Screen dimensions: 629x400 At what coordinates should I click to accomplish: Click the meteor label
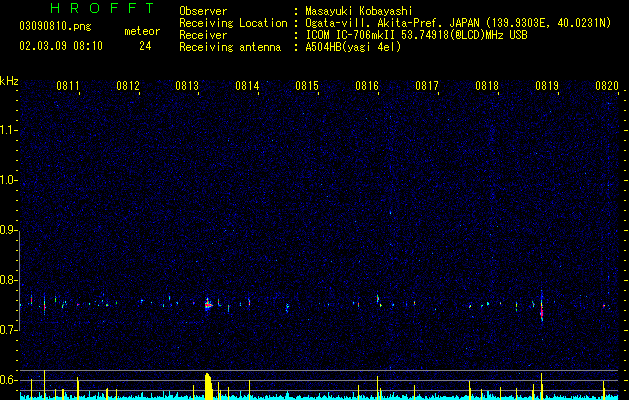[142, 31]
